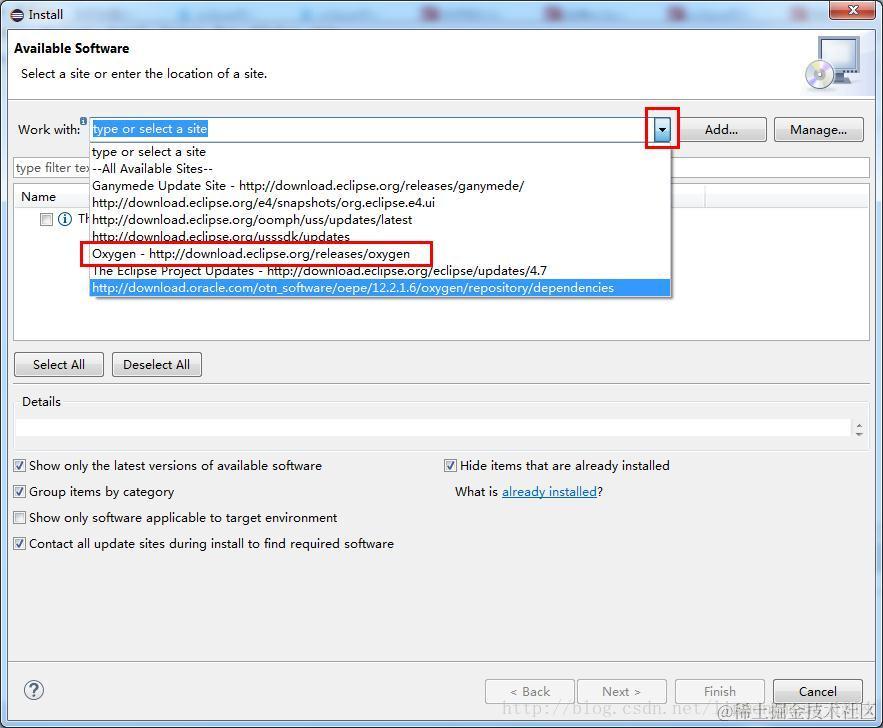Open help via the question mark icon
The width and height of the screenshot is (883, 728).
34,690
